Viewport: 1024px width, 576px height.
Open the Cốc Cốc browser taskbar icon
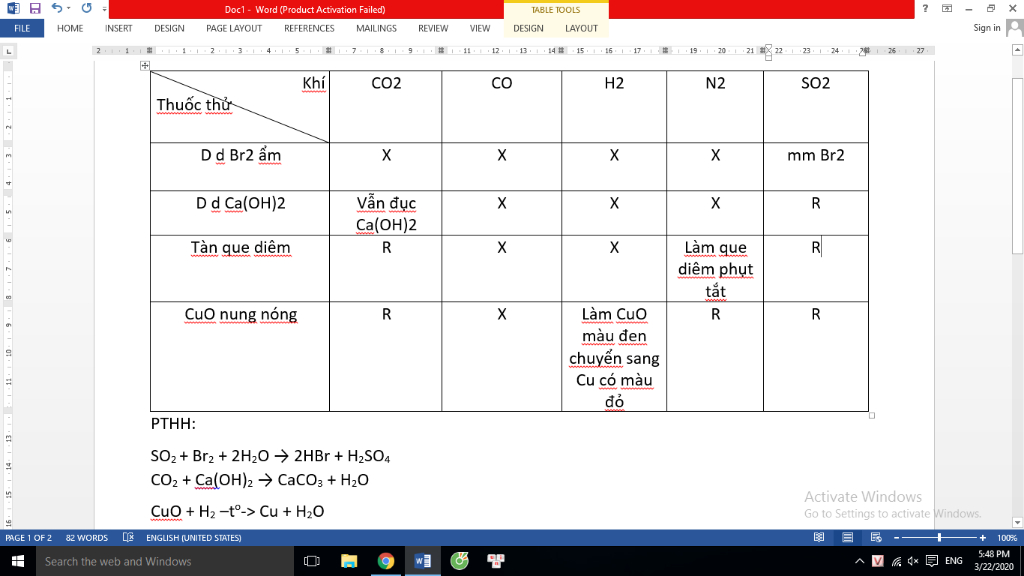460,561
